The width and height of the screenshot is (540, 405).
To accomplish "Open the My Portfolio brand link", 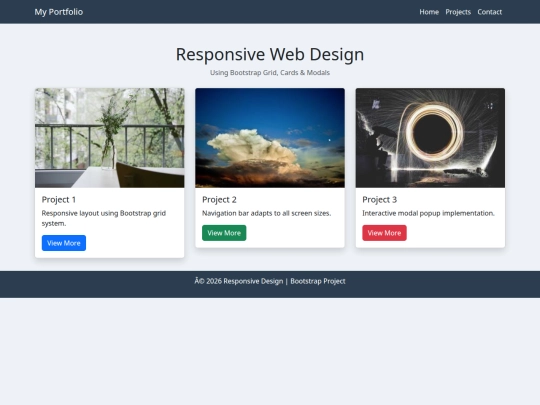I will [x=59, y=12].
